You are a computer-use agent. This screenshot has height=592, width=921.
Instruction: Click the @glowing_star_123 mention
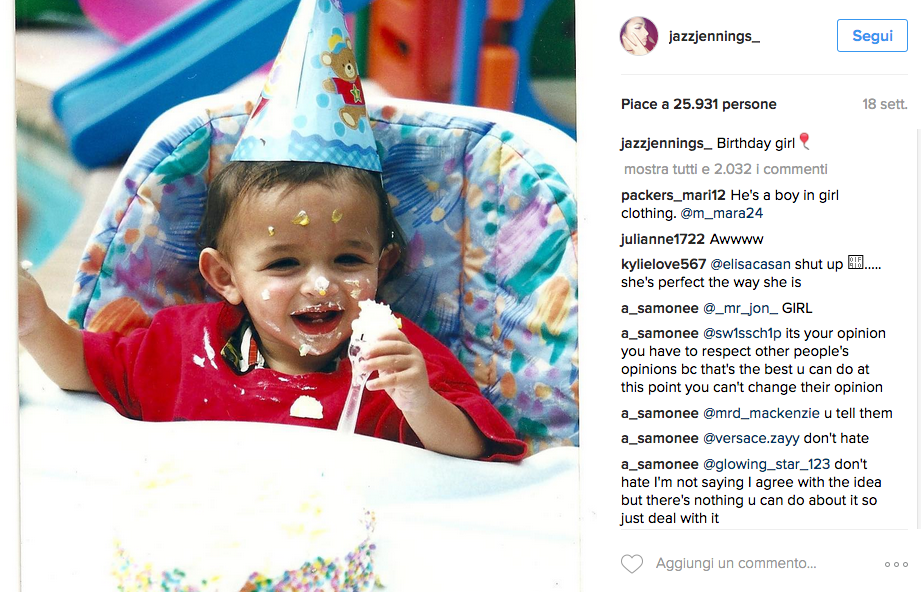[767, 465]
